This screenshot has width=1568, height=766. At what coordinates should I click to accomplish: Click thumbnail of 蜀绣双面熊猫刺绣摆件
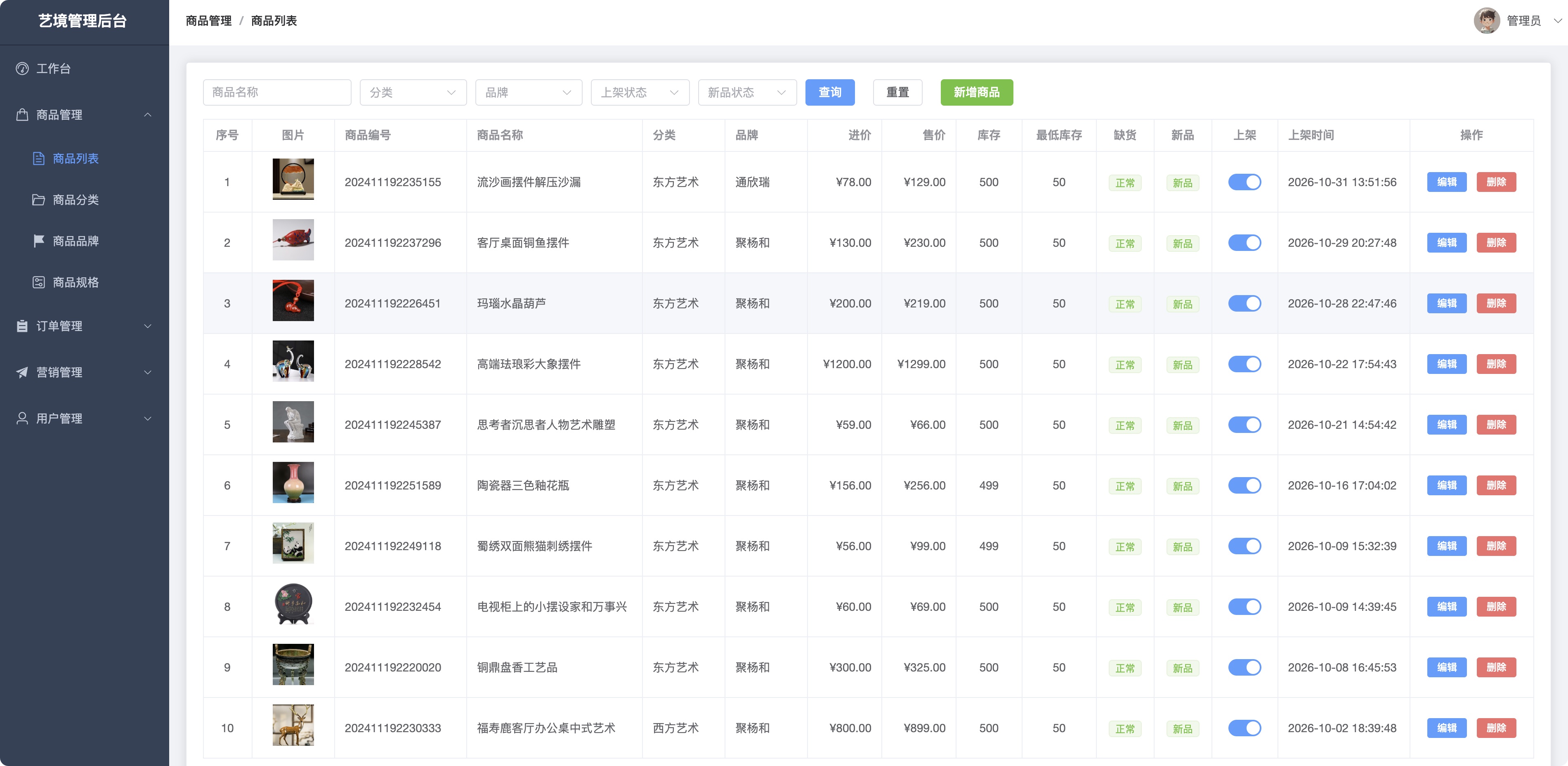pos(293,544)
